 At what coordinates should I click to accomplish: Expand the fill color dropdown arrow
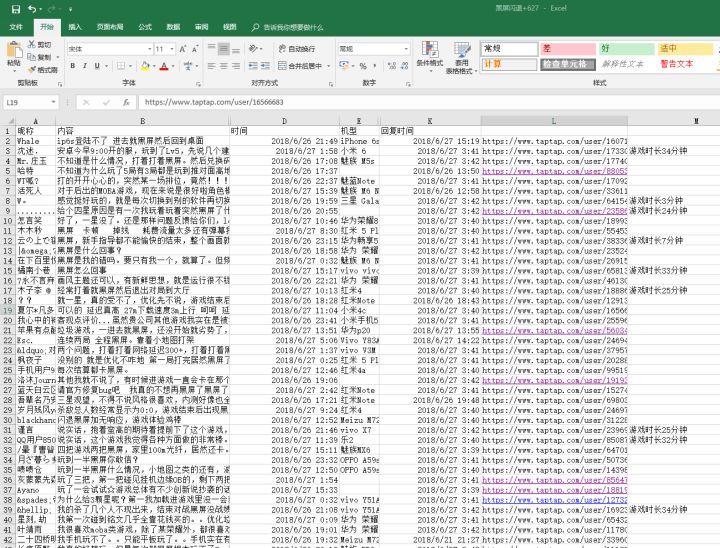(154, 66)
